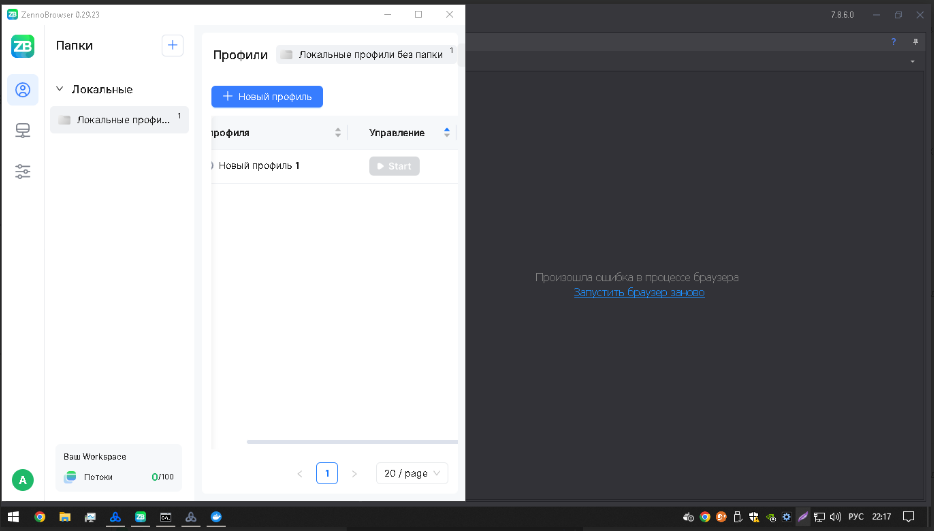Switch the 'РУС' input language indicator
The height and width of the screenshot is (531, 934).
tap(856, 517)
